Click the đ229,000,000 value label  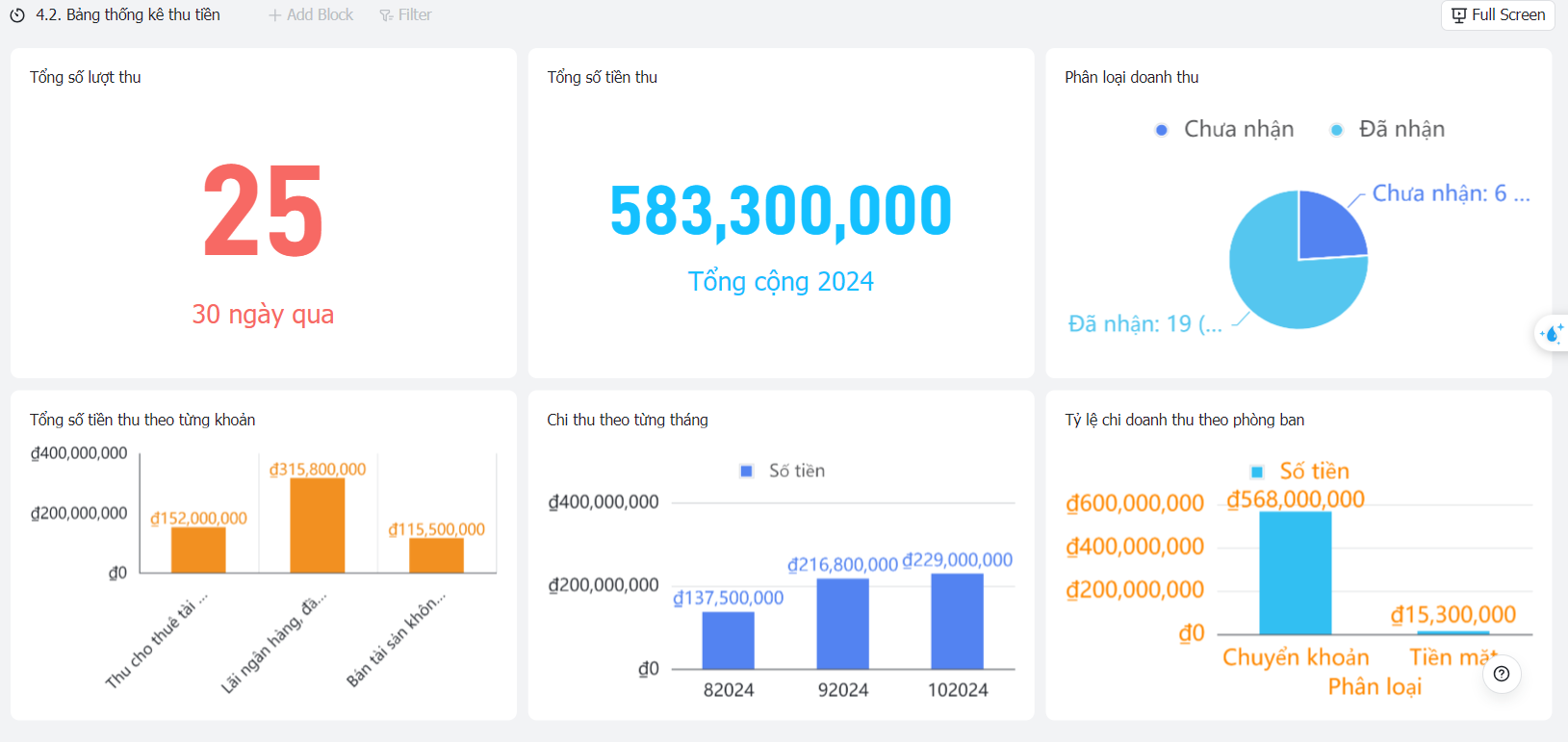957,559
